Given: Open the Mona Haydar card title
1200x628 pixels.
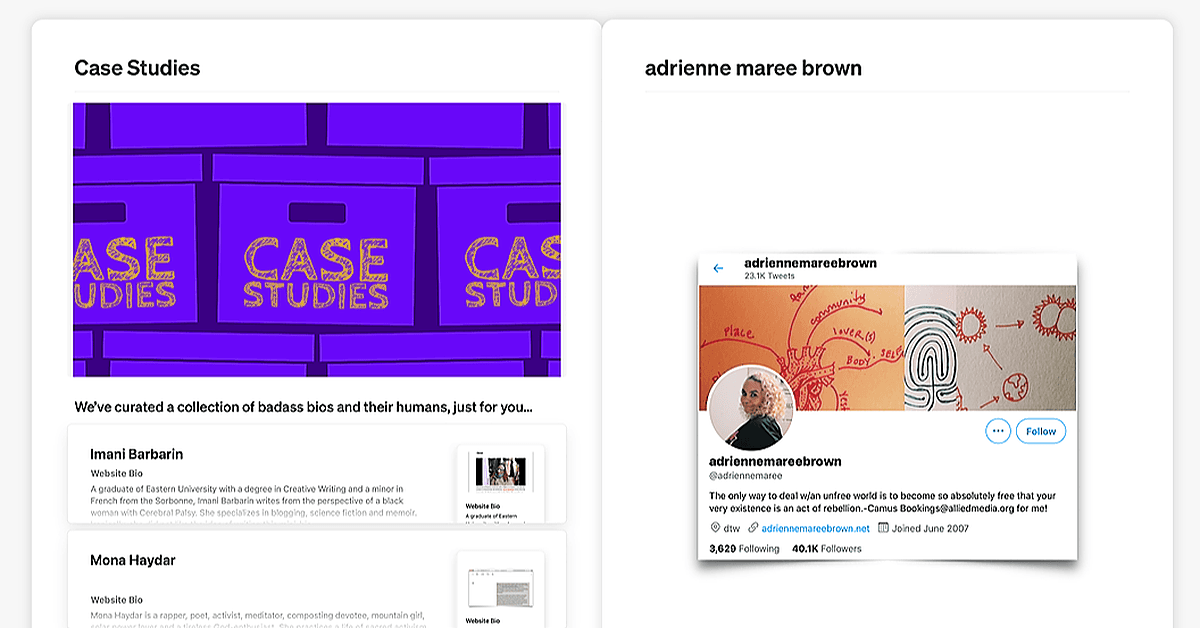Looking at the screenshot, I should pyautogui.click(x=133, y=560).
